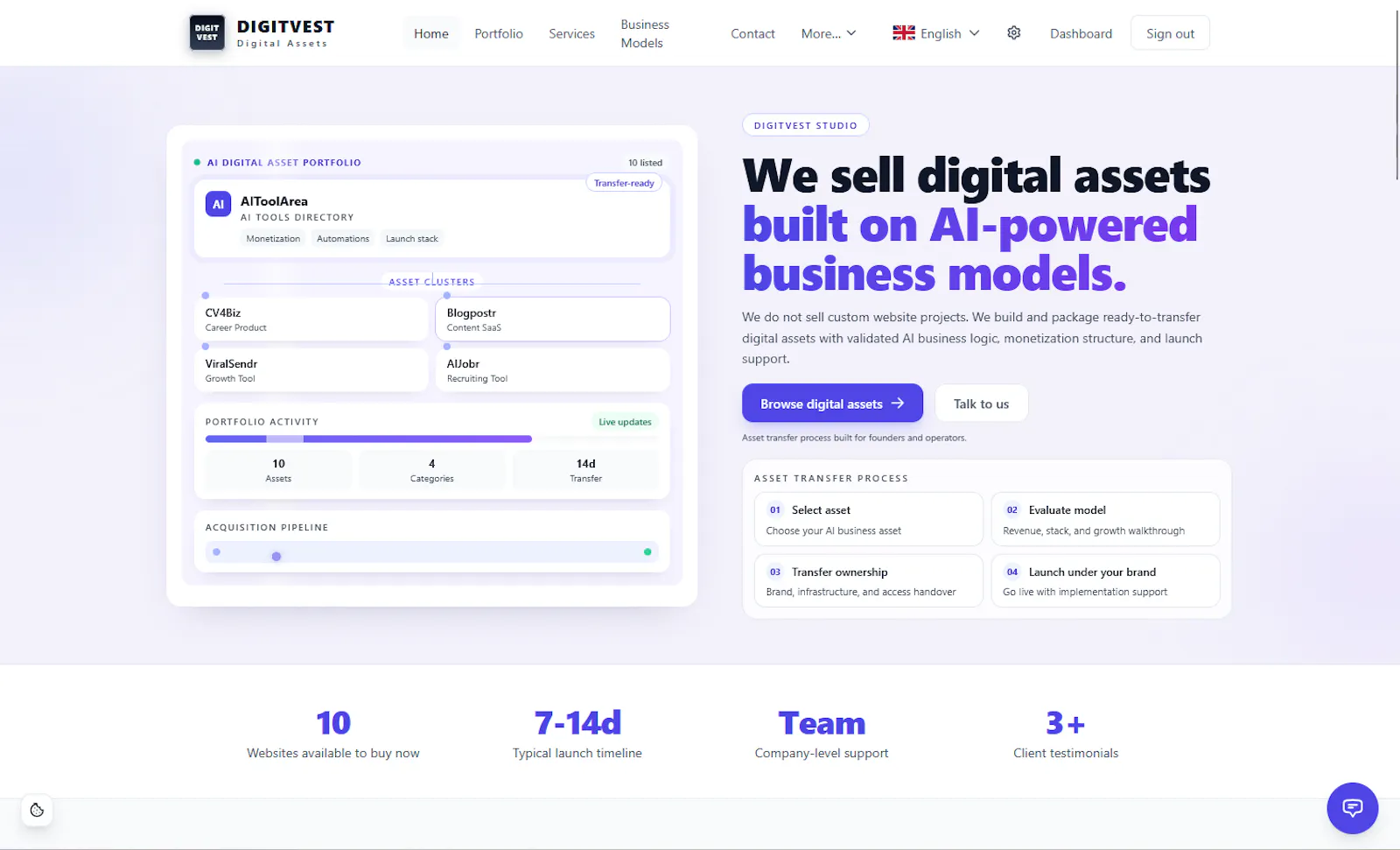Click the Talk to us button
Screen dimensions: 1400x850
click(982, 404)
